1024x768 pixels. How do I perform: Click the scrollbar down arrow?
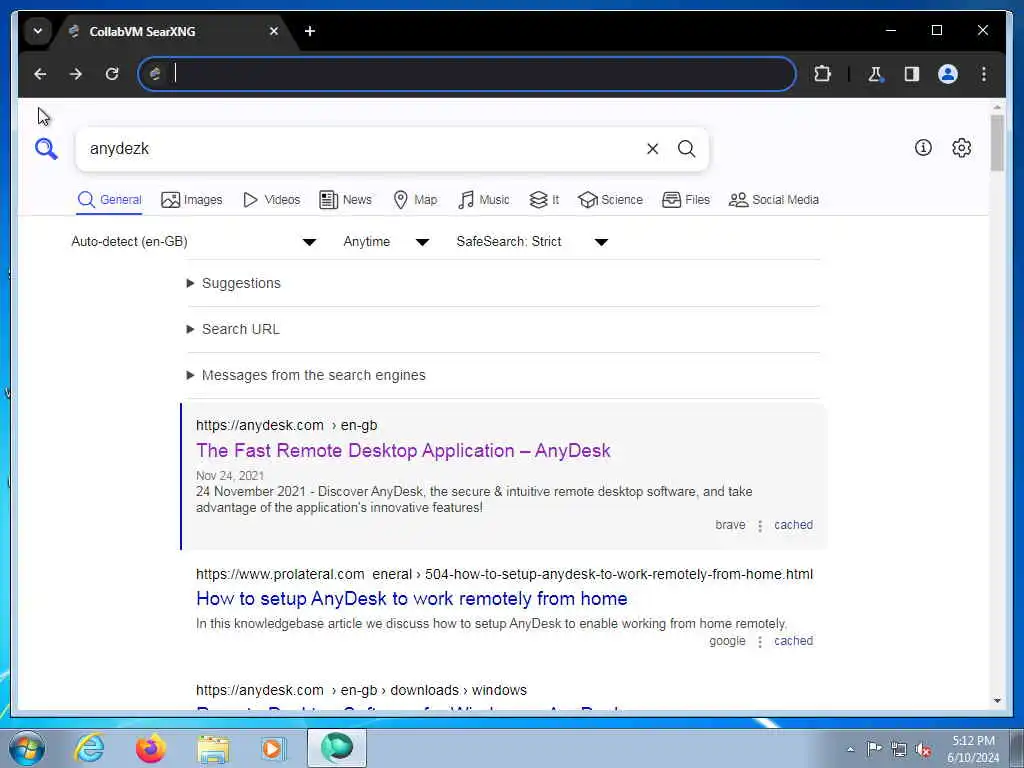pos(997,701)
